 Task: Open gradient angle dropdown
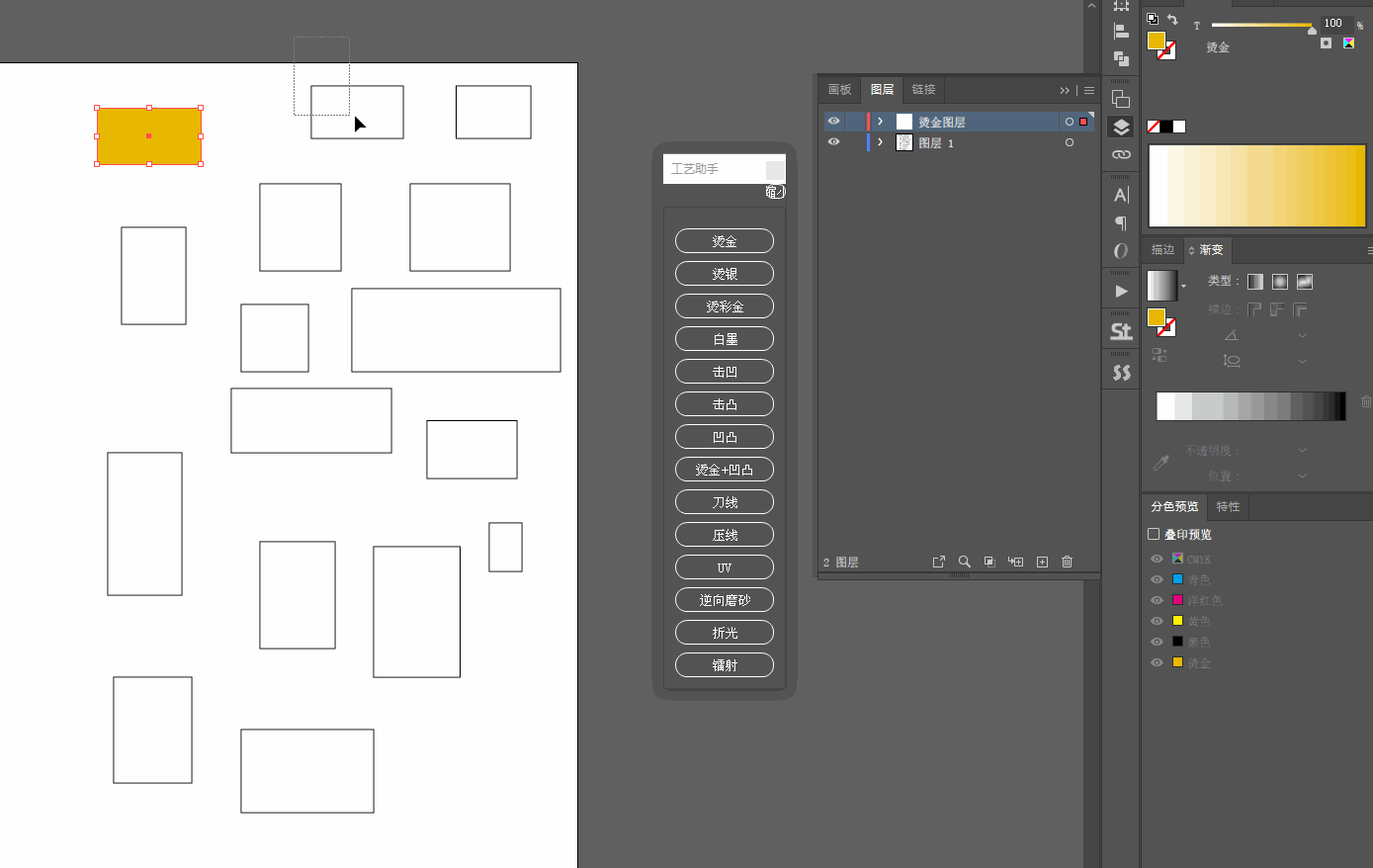coord(1302,336)
